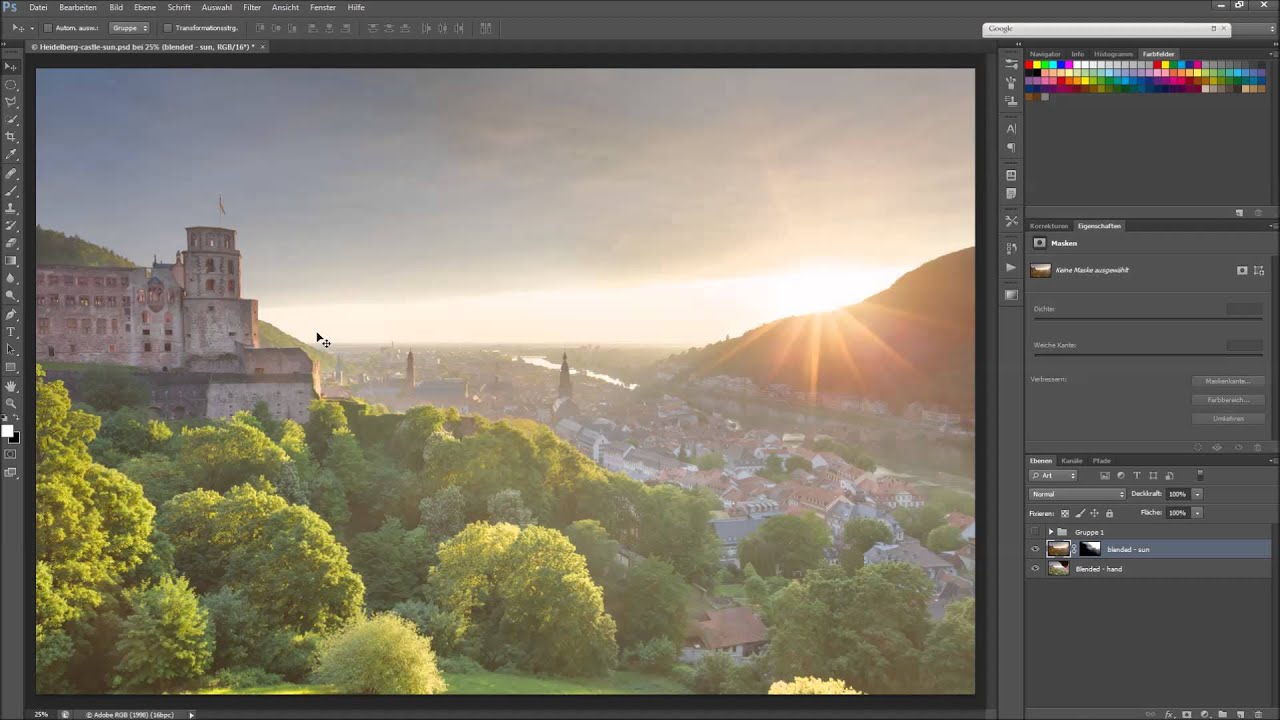This screenshot has height=720, width=1280.
Task: Select the Eraser tool
Action: (x=11, y=243)
